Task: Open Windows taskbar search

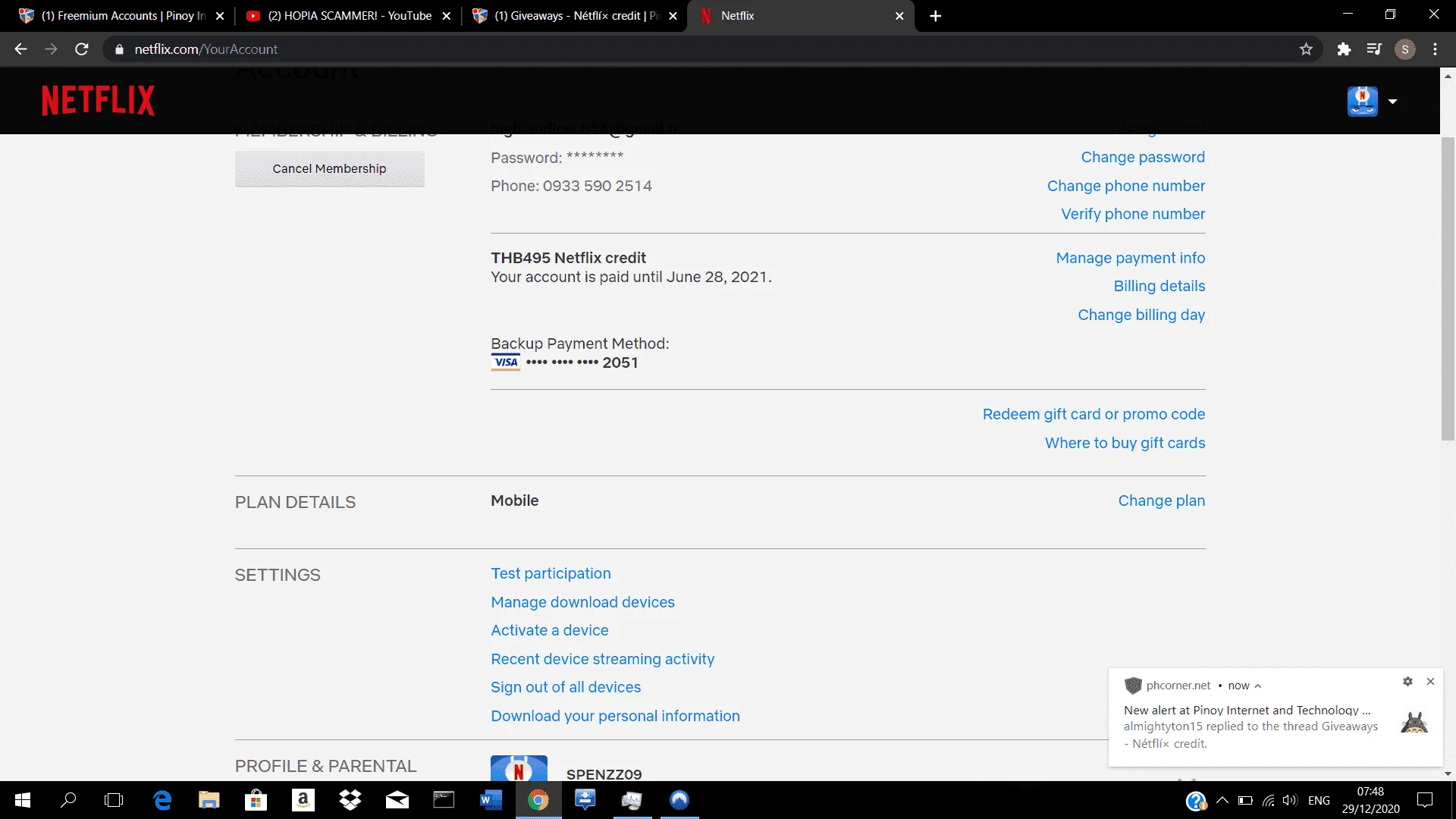Action: (68, 800)
